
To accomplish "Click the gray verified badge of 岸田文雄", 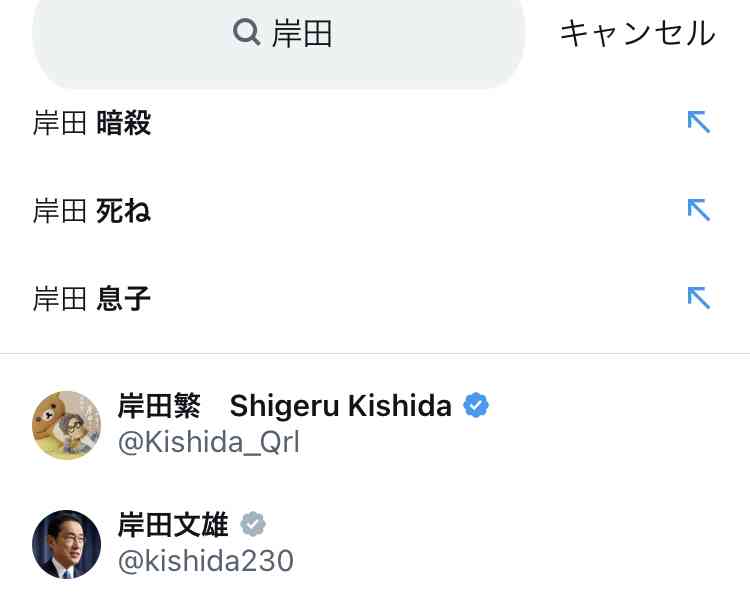I will [x=253, y=524].
